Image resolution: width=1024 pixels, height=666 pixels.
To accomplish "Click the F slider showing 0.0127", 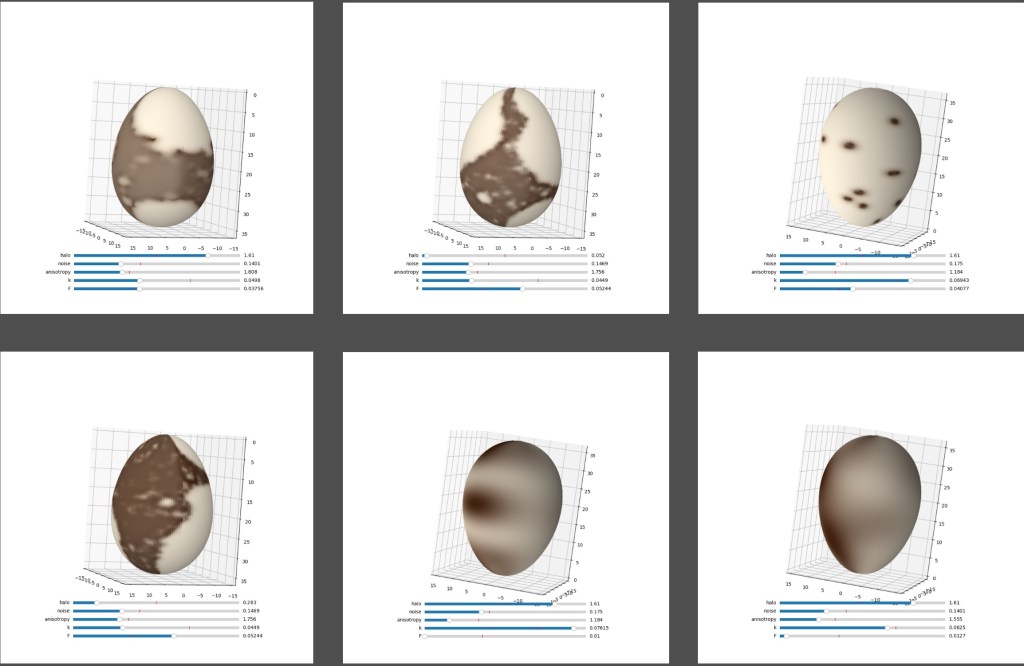I will pyautogui.click(x=861, y=636).
